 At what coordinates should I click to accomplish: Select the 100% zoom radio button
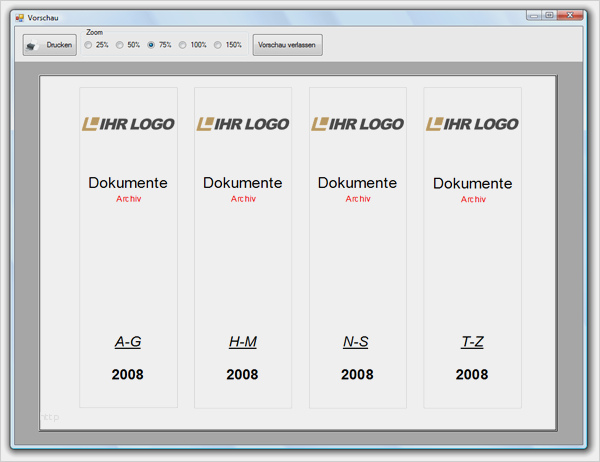pos(183,45)
